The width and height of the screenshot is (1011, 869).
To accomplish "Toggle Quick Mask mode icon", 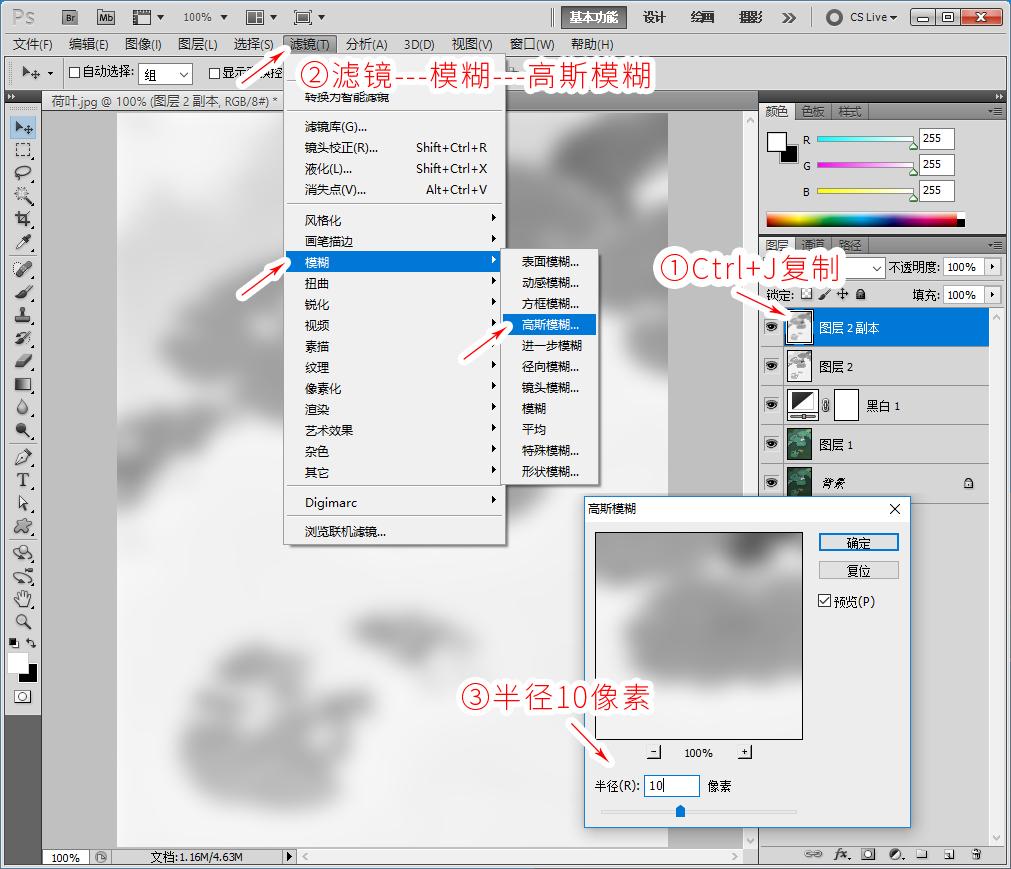I will click(23, 697).
